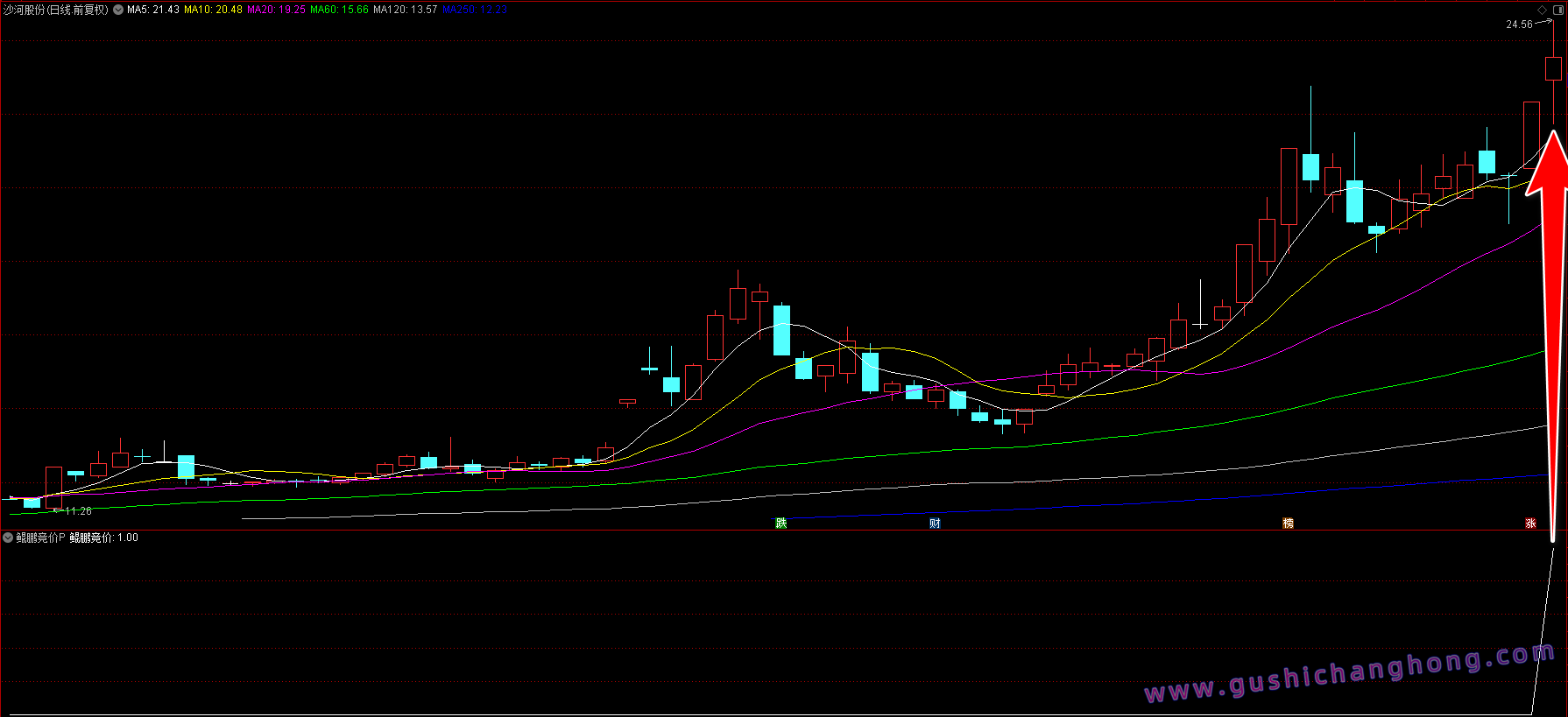Select the green MA60: 15.66 label
Viewport: 1568px width, 717px height.
(x=339, y=10)
